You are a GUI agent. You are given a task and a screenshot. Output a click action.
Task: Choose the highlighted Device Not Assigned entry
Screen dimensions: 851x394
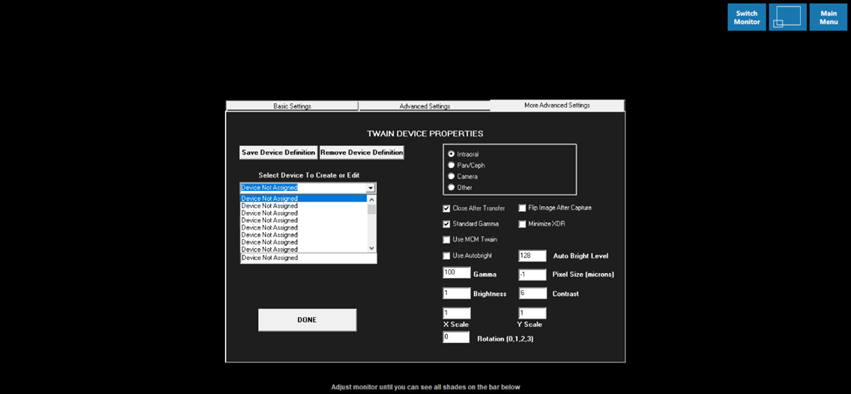(x=304, y=199)
